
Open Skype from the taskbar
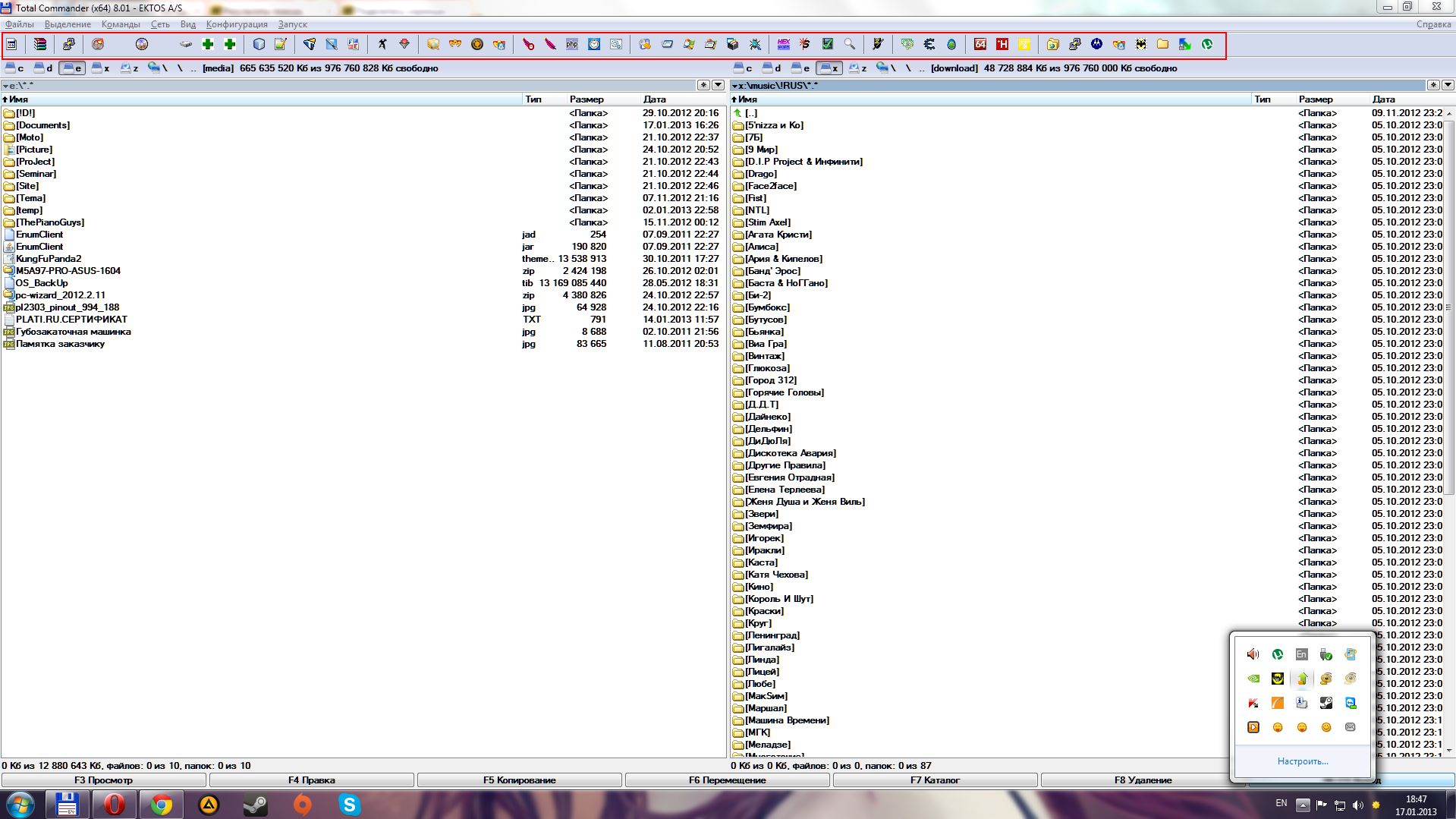[349, 804]
